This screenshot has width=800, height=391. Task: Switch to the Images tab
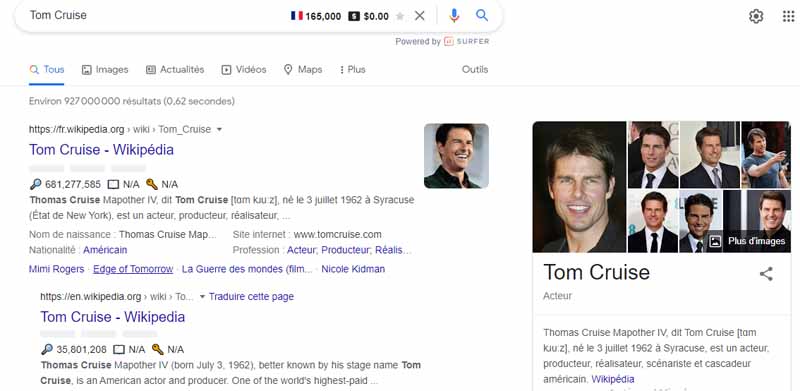105,70
